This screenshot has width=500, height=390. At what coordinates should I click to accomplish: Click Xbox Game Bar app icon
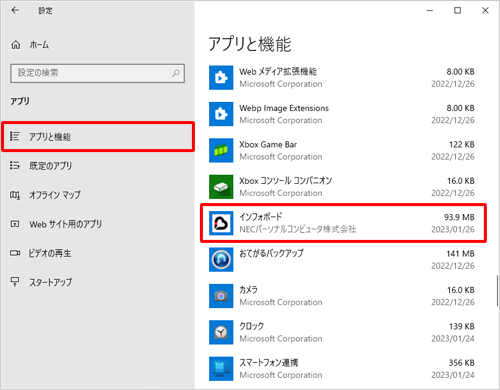coord(221,150)
